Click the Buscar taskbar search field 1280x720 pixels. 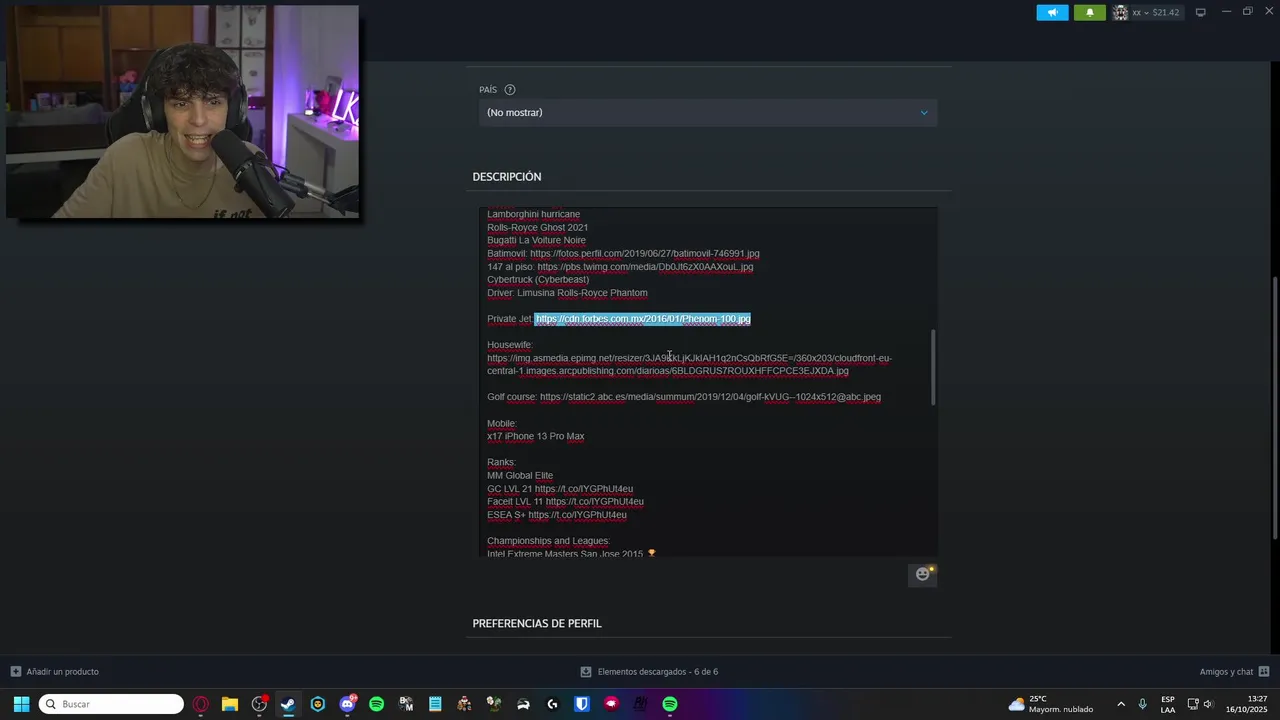(111, 704)
